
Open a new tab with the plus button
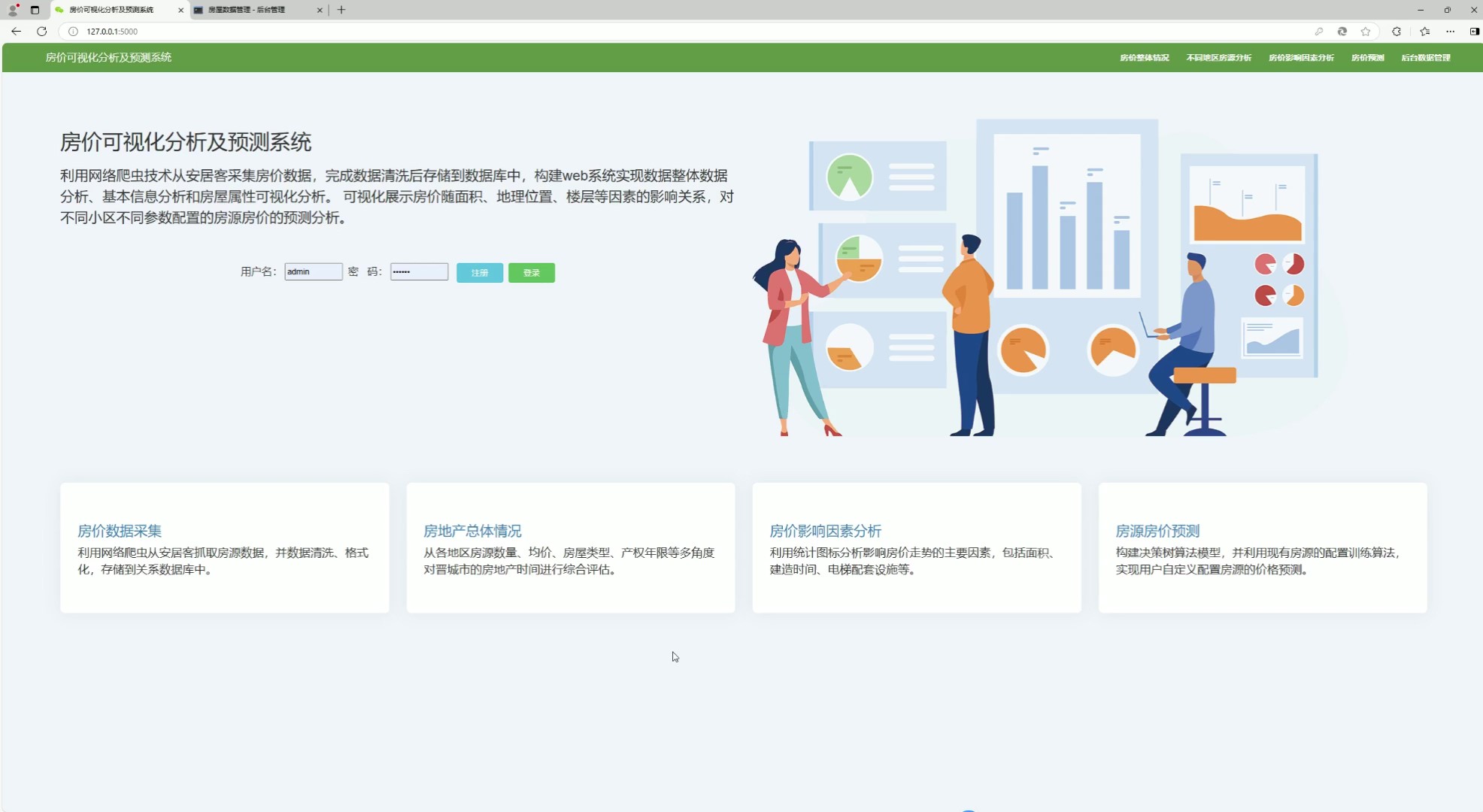pos(342,10)
